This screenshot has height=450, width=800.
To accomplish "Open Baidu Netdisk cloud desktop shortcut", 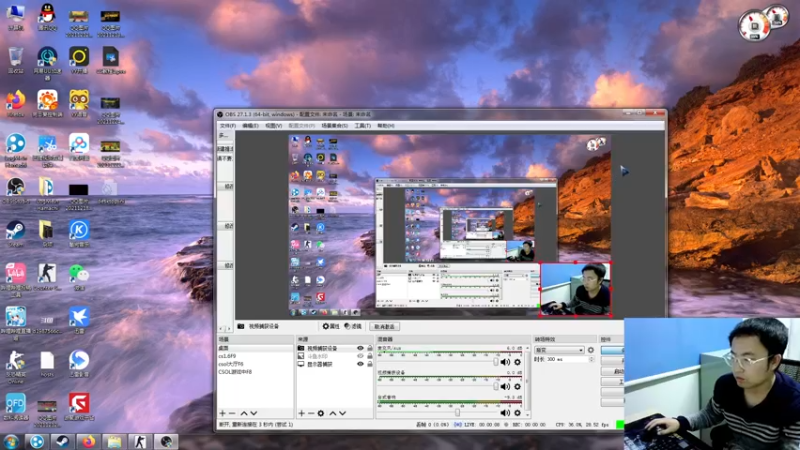I will pyautogui.click(x=79, y=147).
